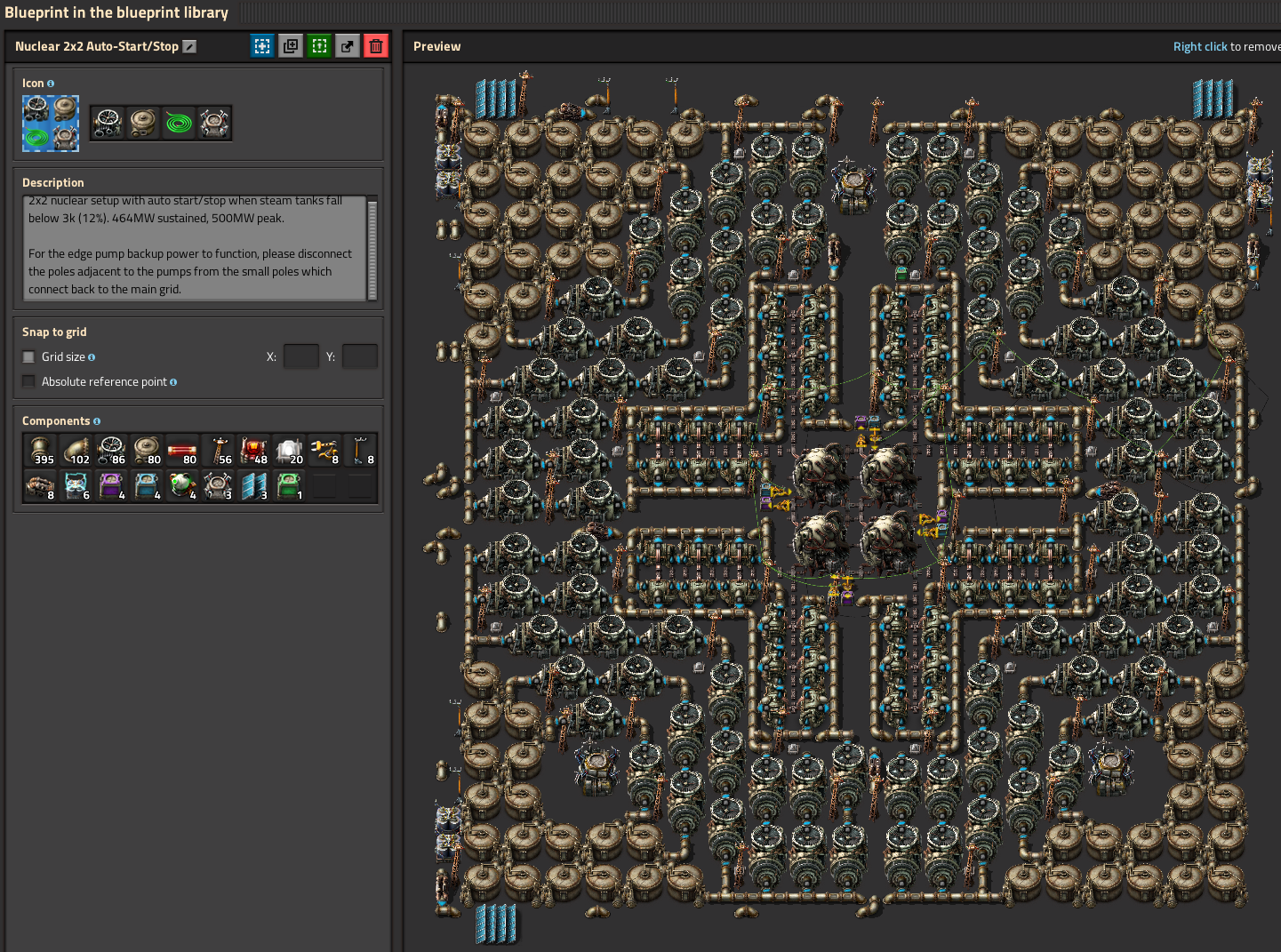Select the pipe component showing 395
The image size is (1281, 952).
click(40, 451)
